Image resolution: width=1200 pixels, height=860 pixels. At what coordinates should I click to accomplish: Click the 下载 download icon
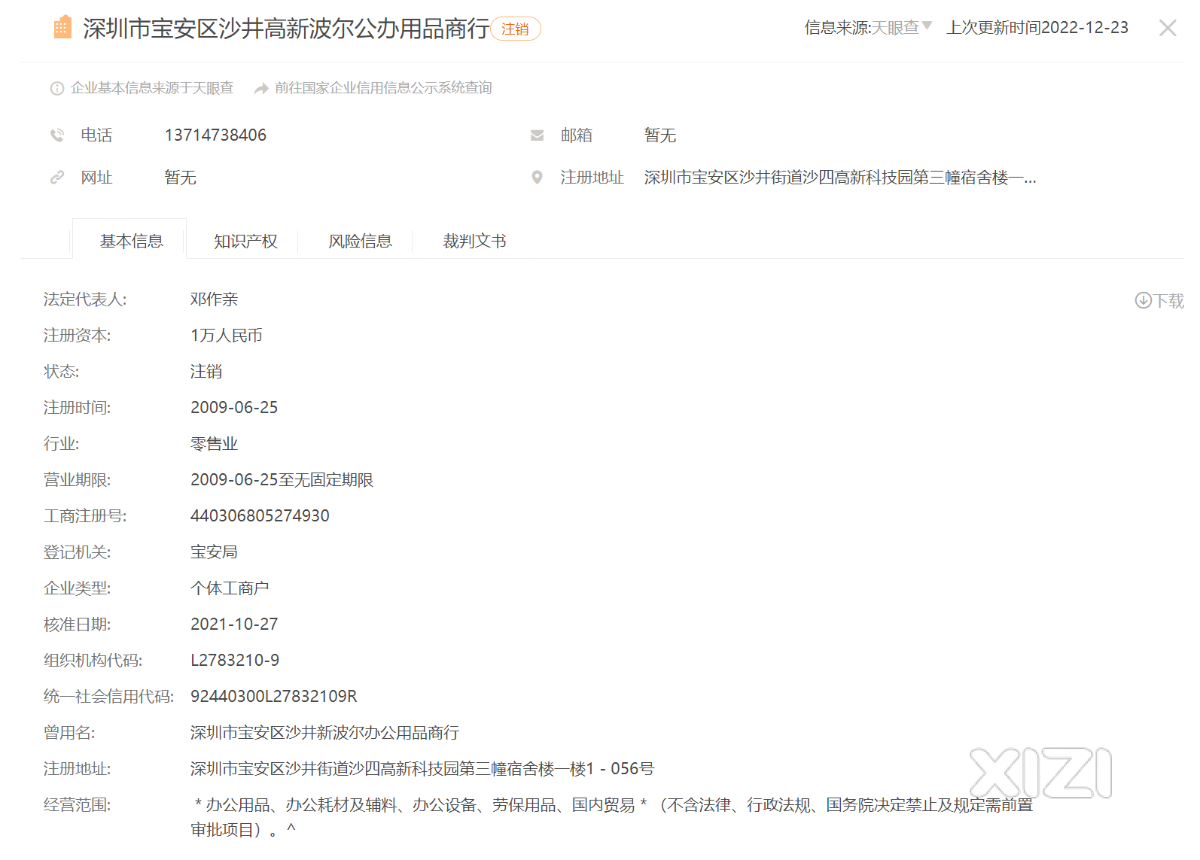1143,300
